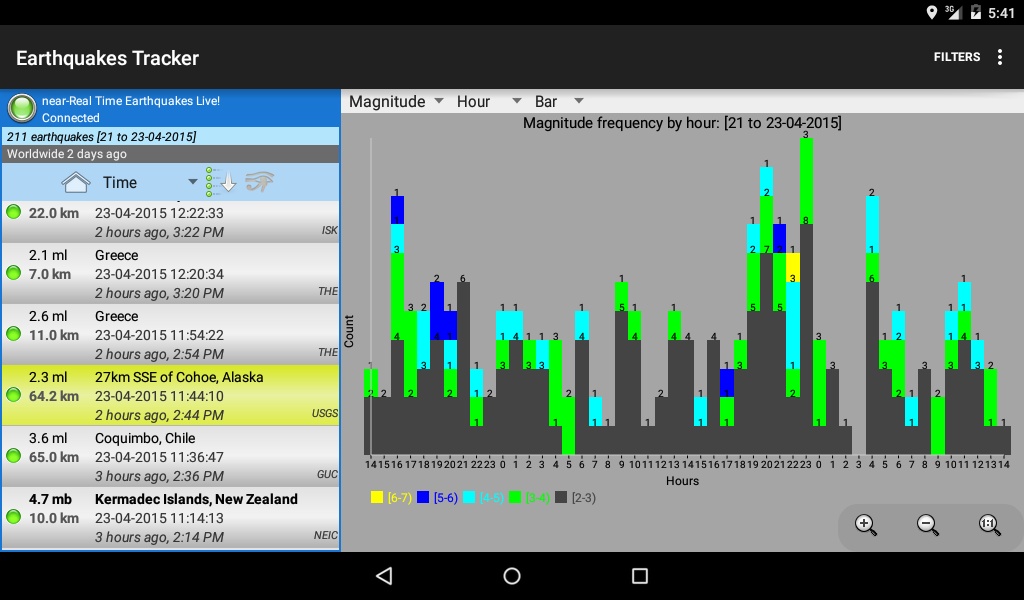Image resolution: width=1024 pixels, height=600 pixels.
Task: Reset chart zoom to 1:1
Action: tap(989, 524)
